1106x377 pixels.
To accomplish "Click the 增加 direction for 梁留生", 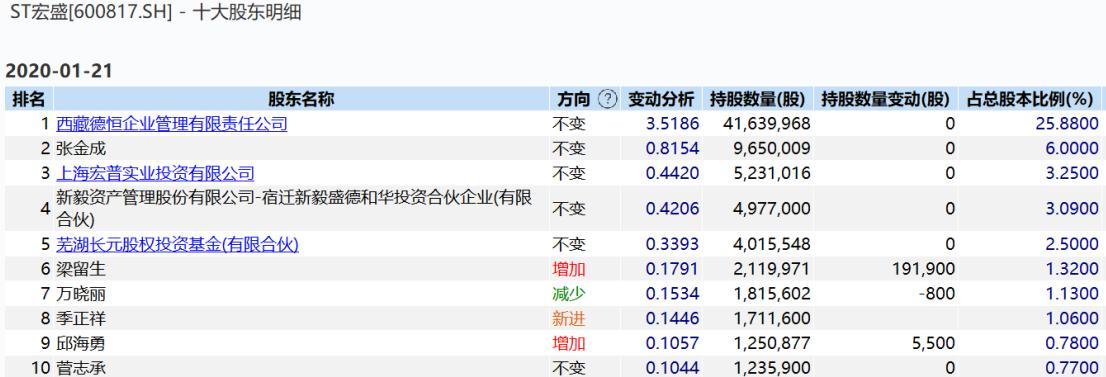I will click(569, 270).
